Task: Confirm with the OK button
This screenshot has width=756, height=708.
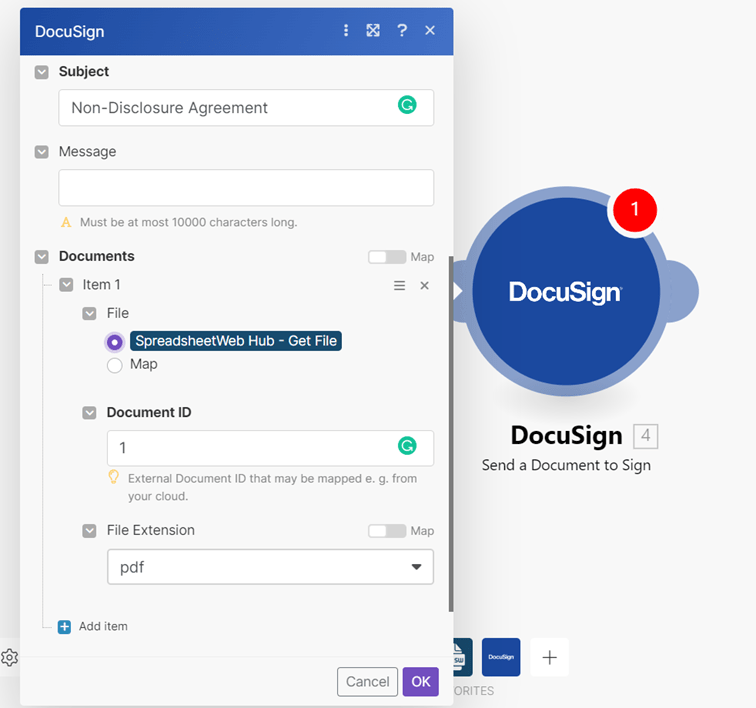Action: 420,681
